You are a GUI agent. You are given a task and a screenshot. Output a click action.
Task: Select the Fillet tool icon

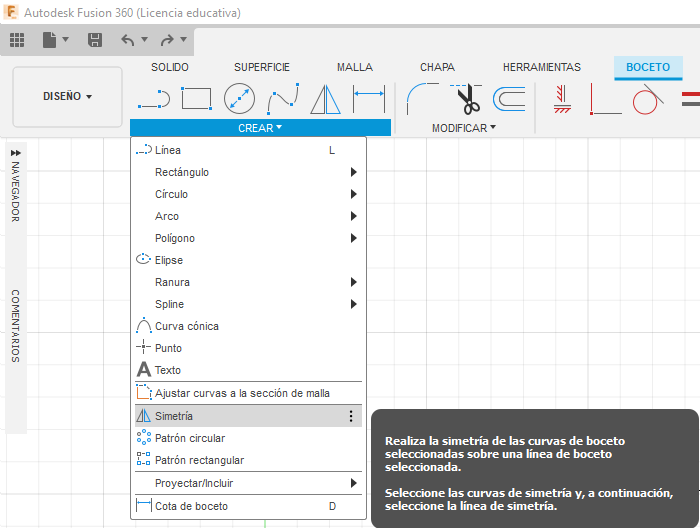(x=422, y=99)
